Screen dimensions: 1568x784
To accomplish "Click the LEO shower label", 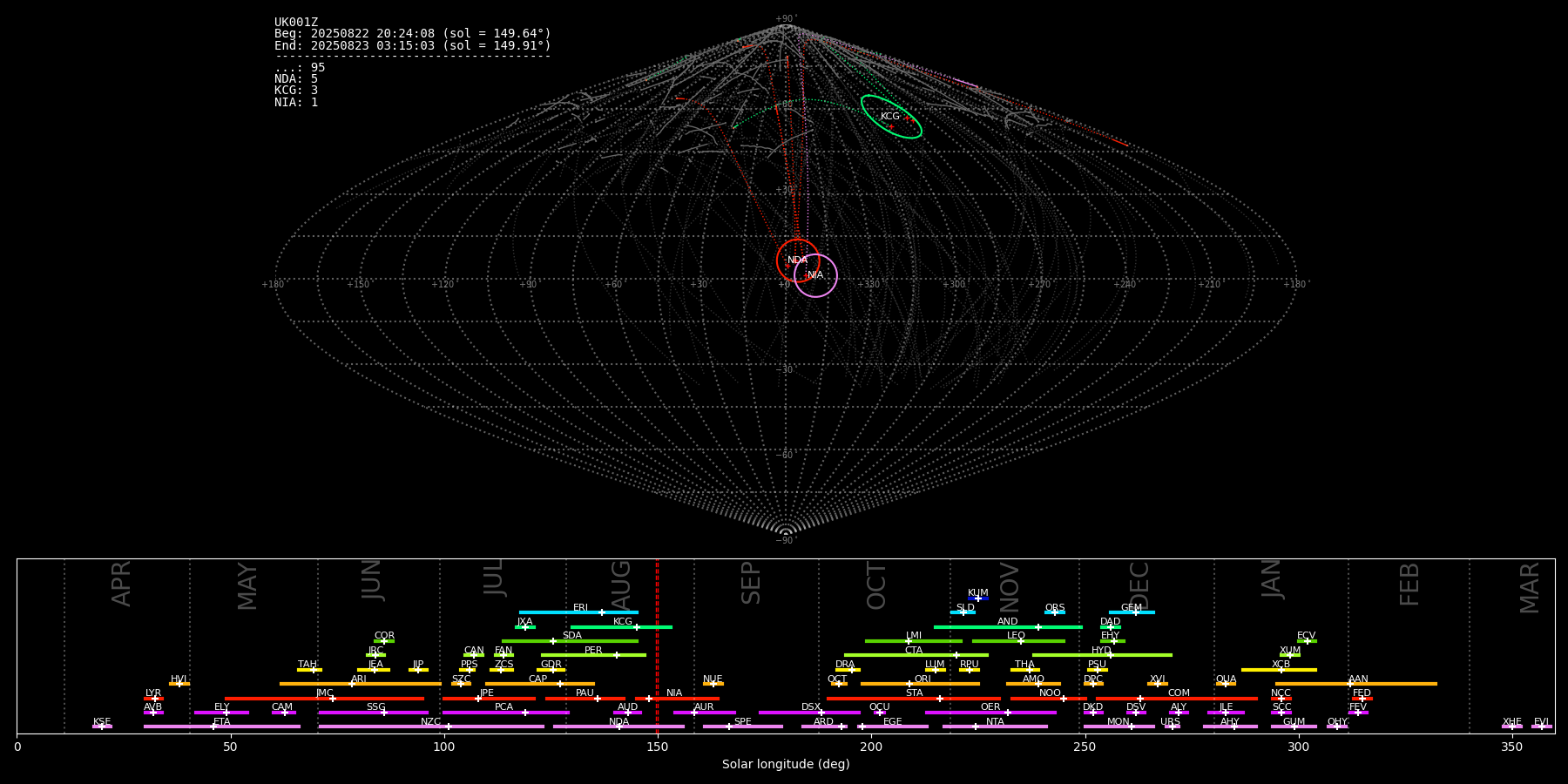I will (x=1017, y=636).
